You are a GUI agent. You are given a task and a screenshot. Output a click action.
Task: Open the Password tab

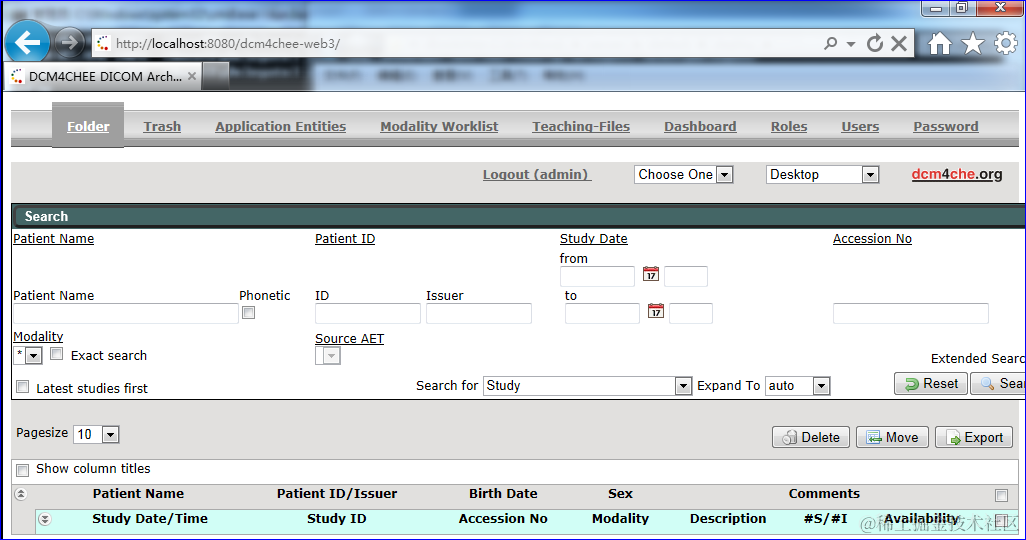pyautogui.click(x=946, y=126)
